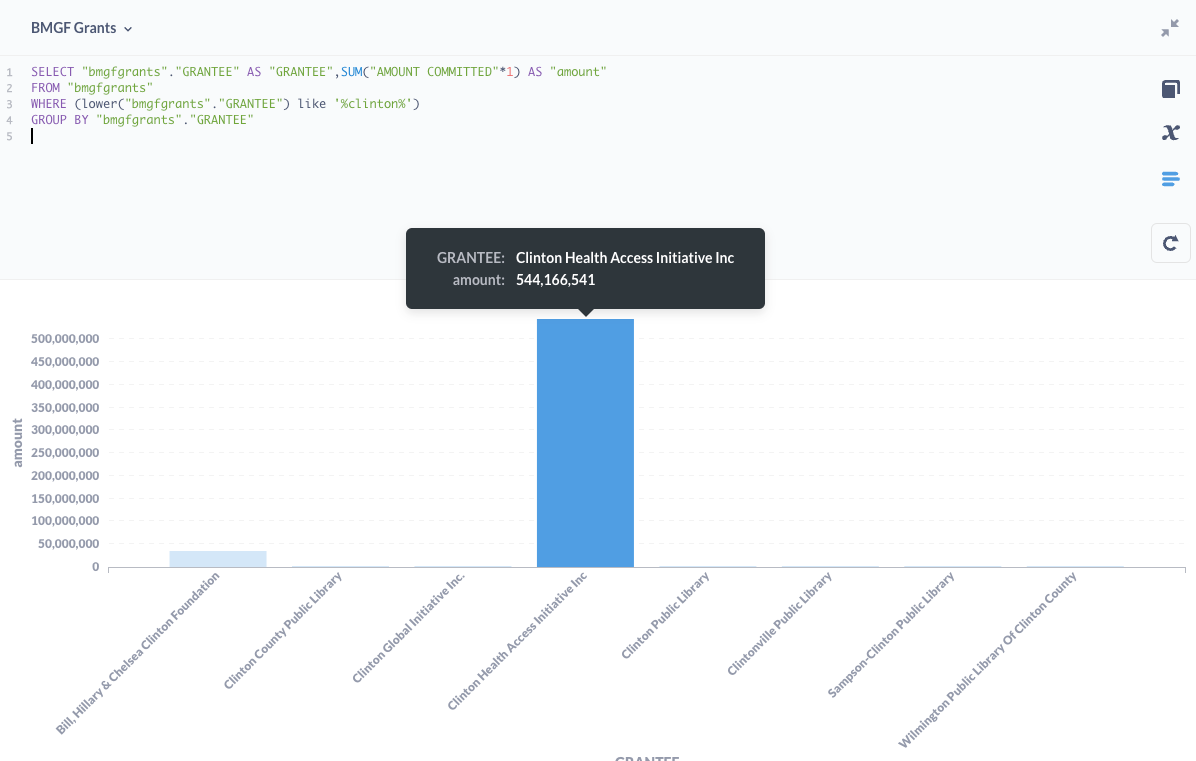Click the Clinton Global Initiative Inc. axis label

pyautogui.click(x=409, y=628)
